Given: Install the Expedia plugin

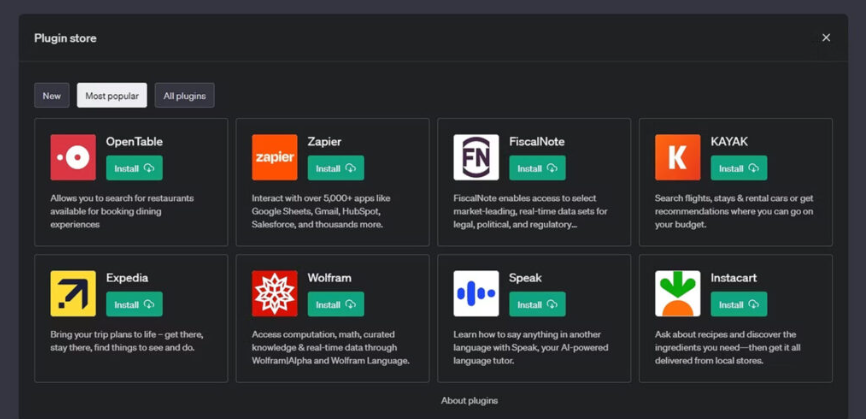Looking at the screenshot, I should 134,305.
